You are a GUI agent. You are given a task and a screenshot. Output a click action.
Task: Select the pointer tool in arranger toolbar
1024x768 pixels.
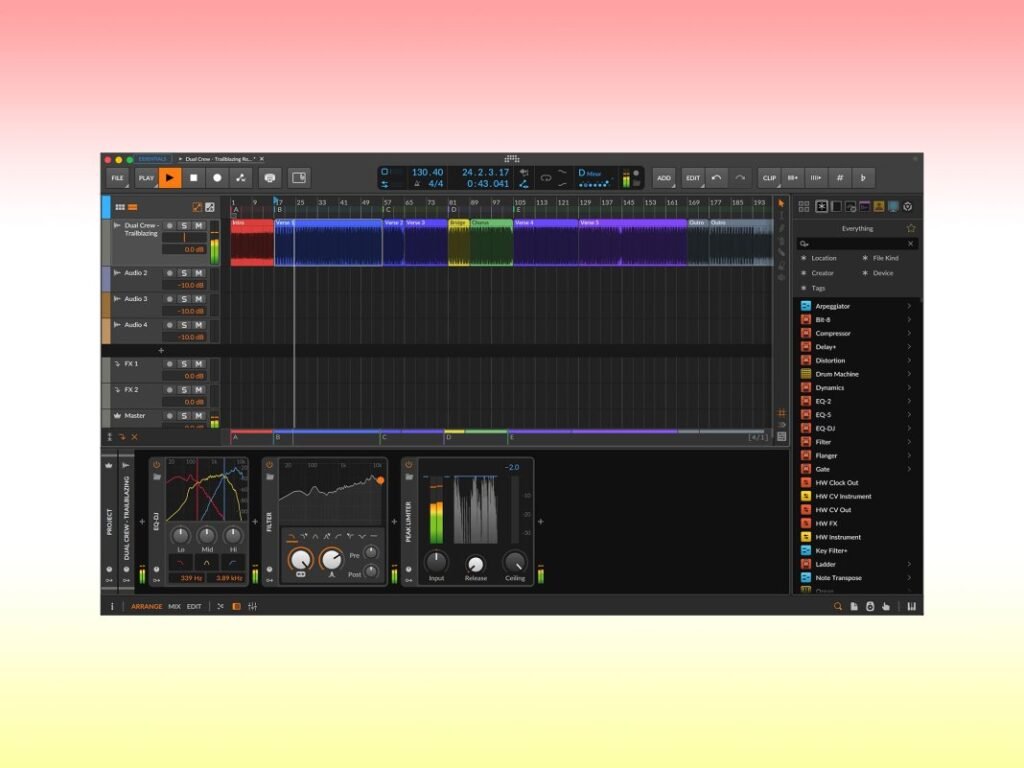781,204
